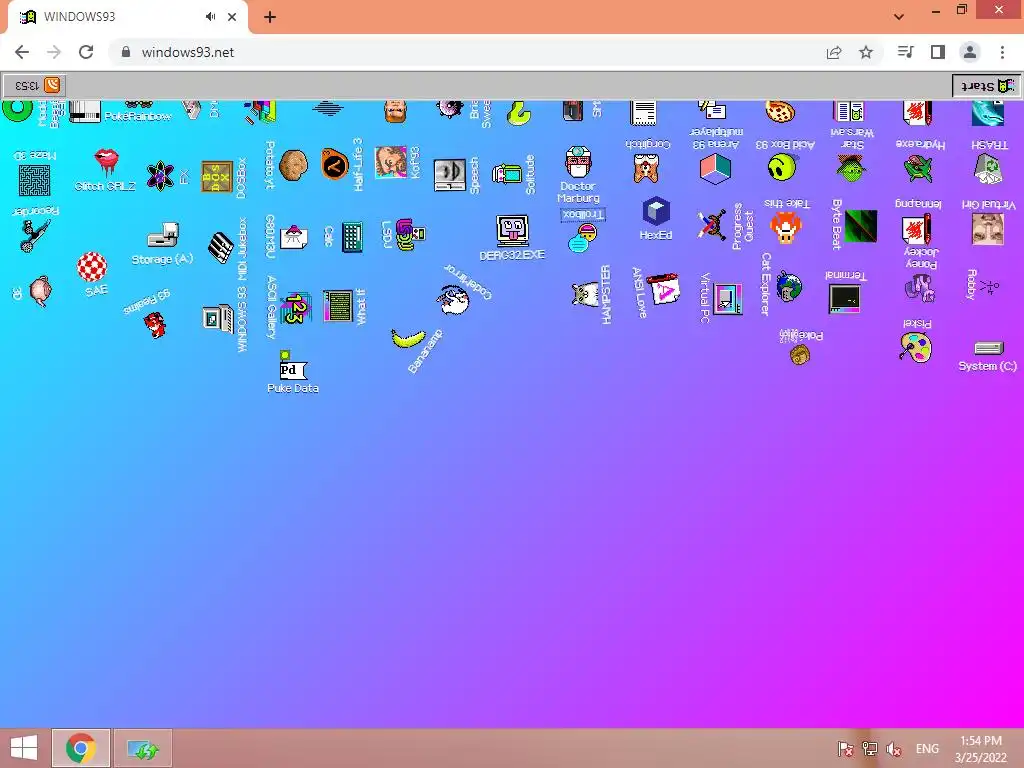Screen dimensions: 1024x768
Task: Play the Star Wars.avi icon
Action: click(851, 168)
